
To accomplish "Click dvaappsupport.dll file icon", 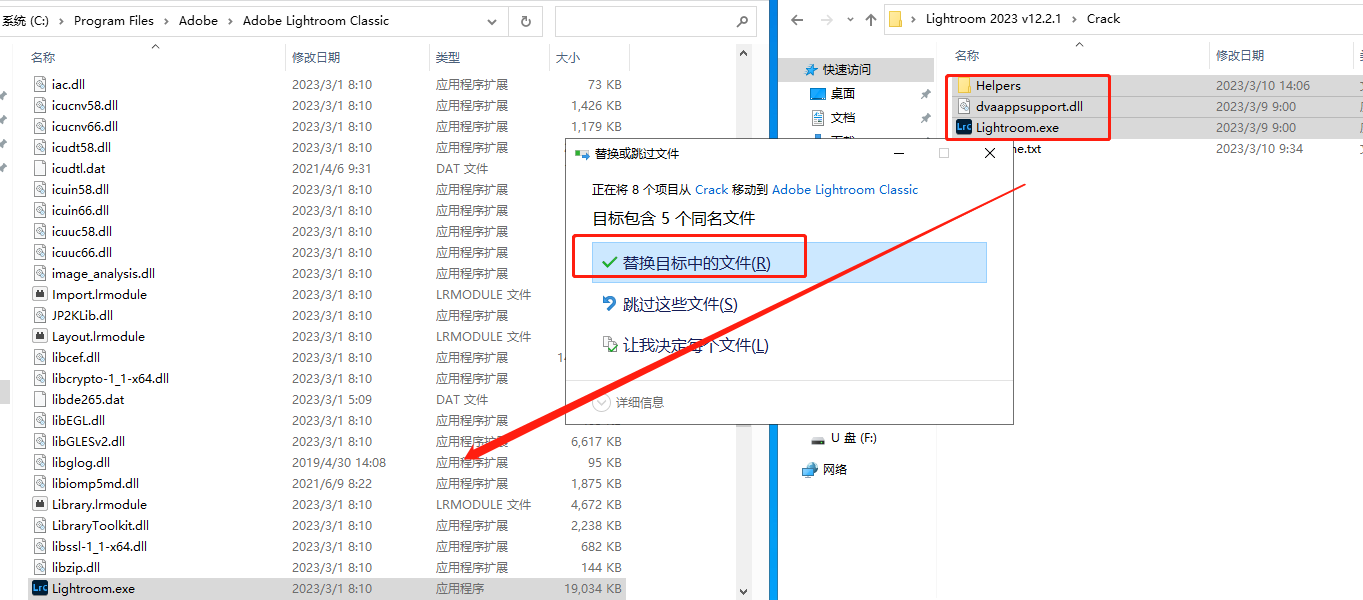I will click(x=964, y=106).
